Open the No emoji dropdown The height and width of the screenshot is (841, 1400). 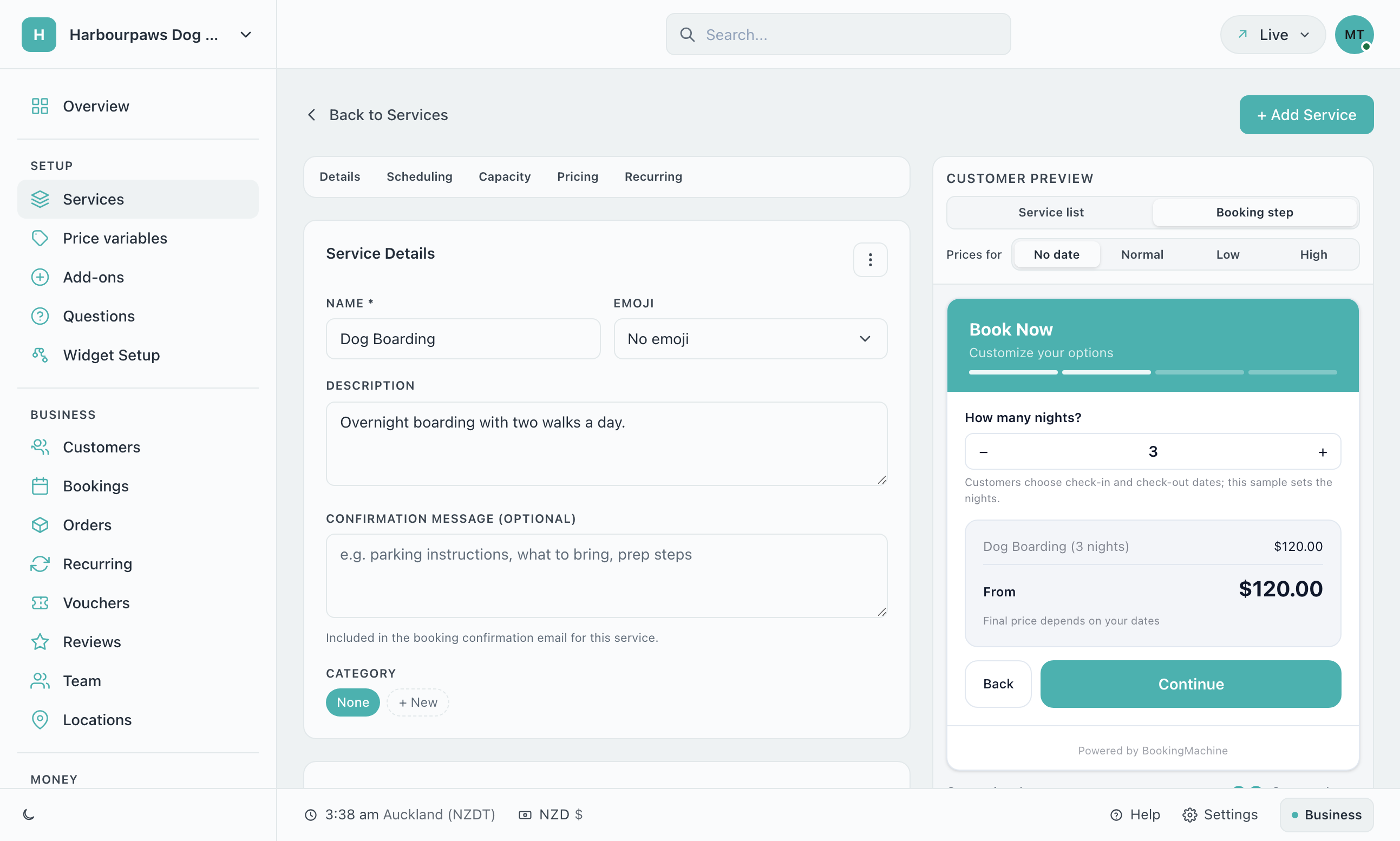pos(750,338)
